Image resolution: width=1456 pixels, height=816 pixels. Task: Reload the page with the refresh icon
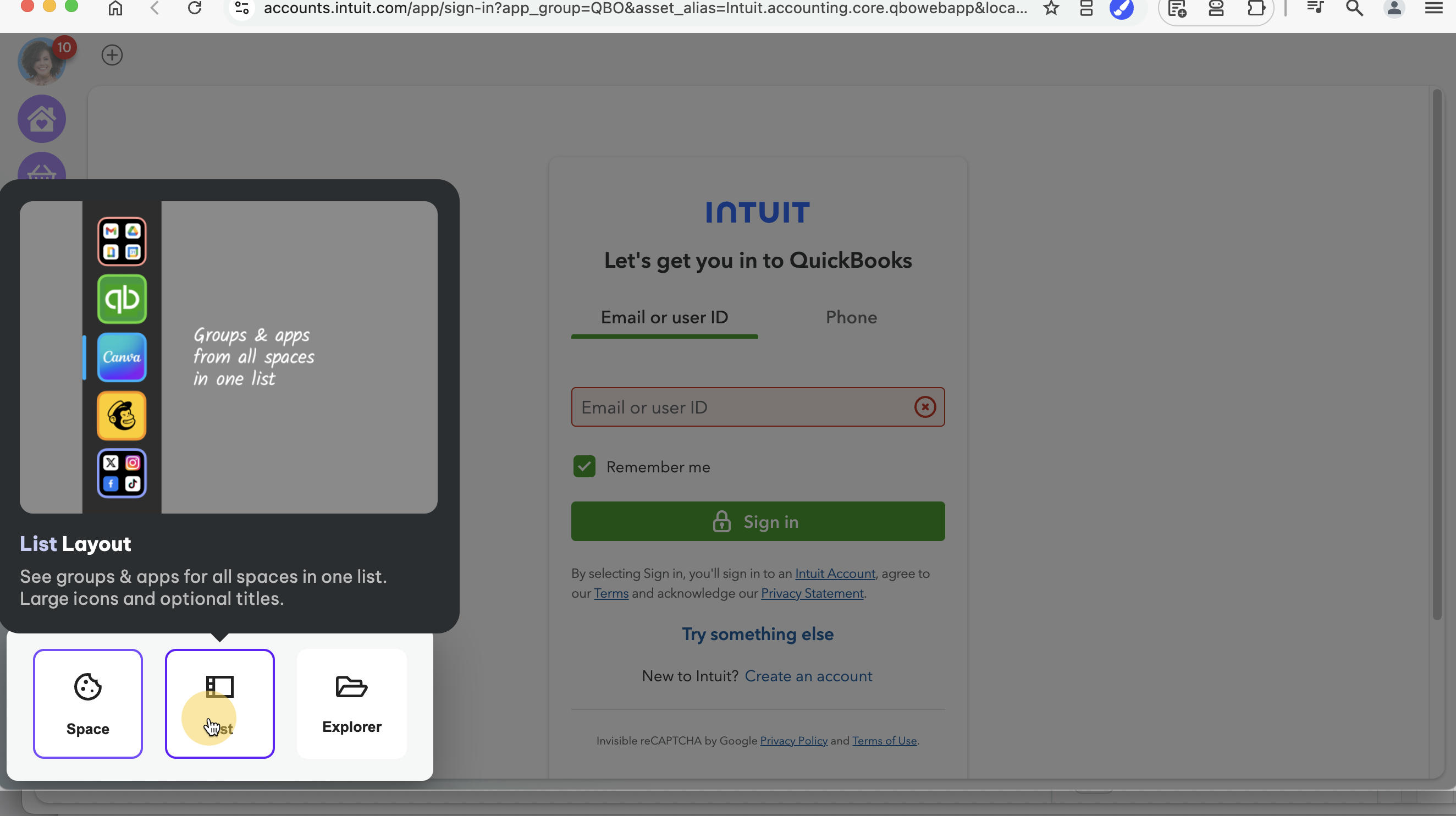(195, 8)
